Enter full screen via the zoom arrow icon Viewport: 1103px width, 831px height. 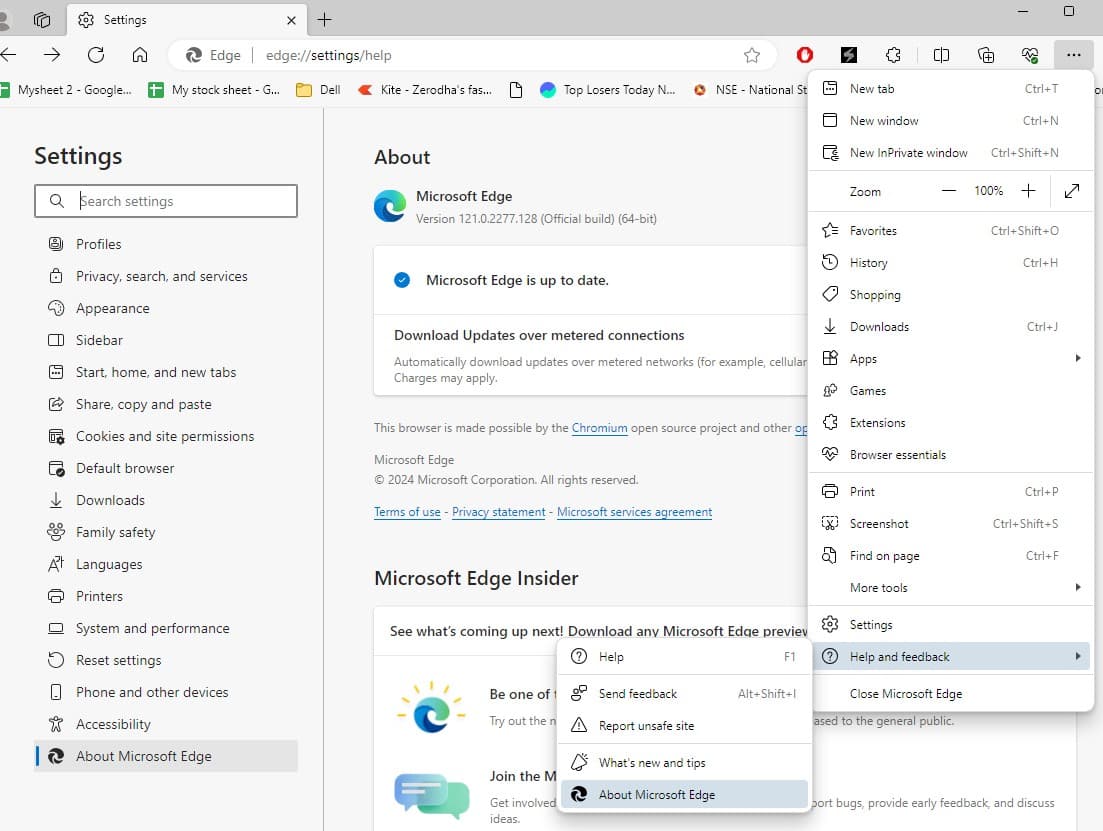click(1072, 191)
